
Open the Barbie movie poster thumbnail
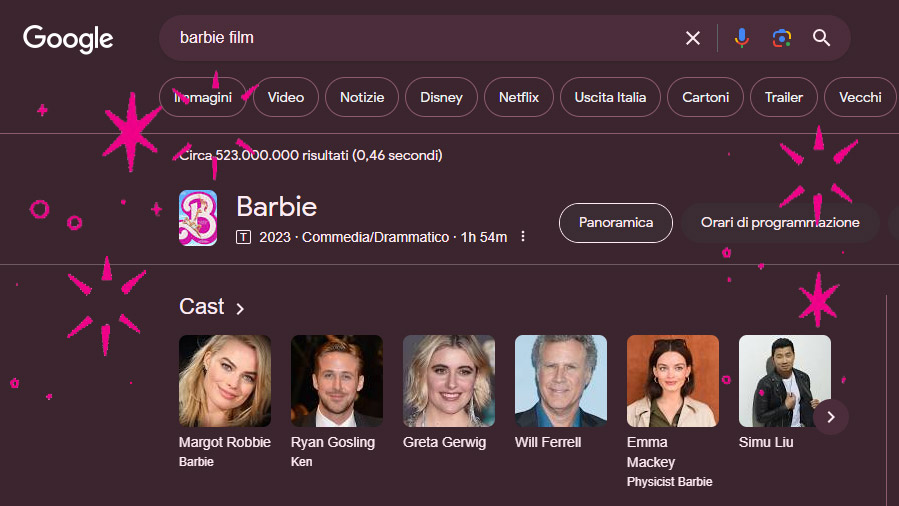tap(198, 218)
